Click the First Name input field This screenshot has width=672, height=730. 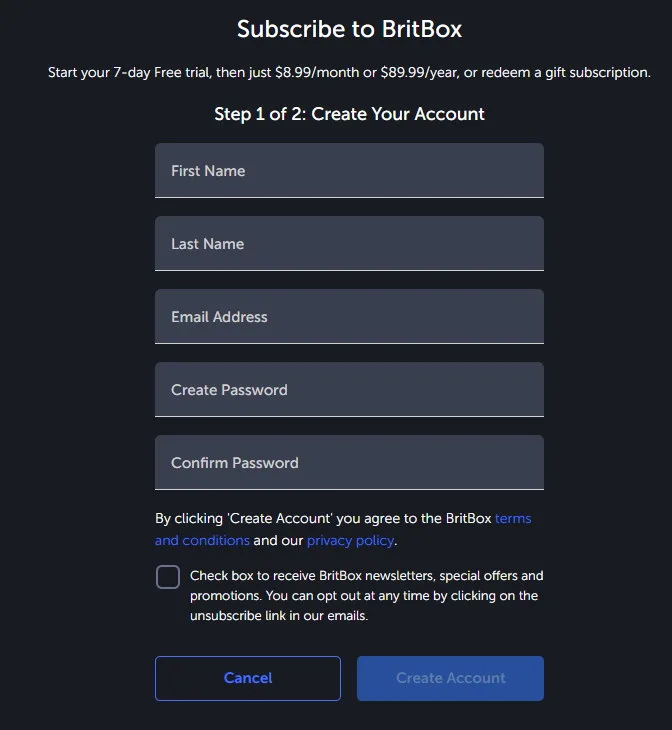point(349,171)
